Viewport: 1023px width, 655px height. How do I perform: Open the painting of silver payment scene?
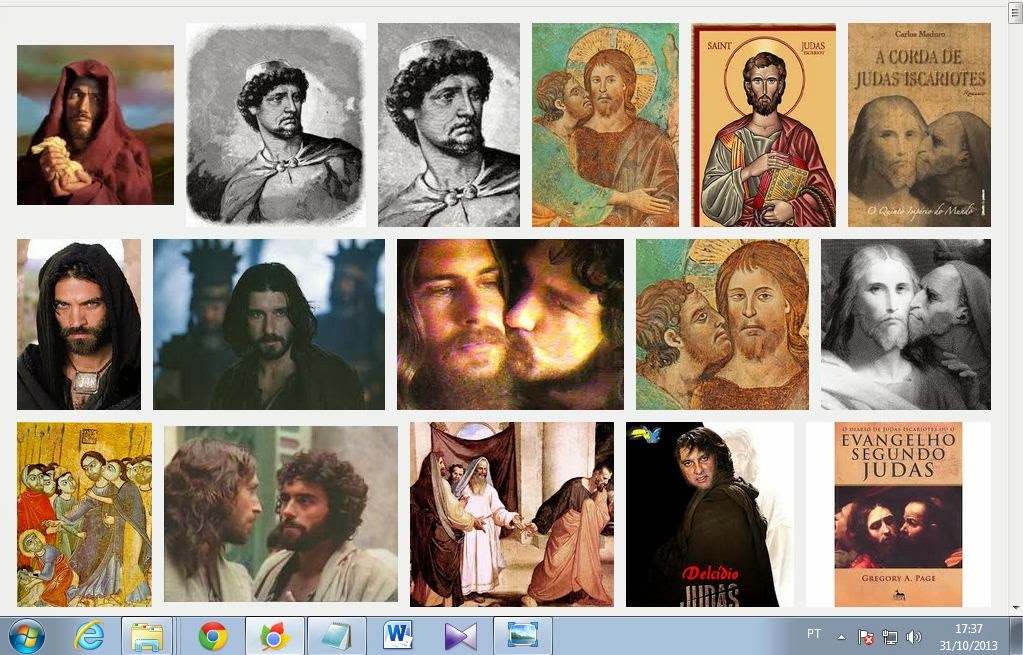point(512,515)
